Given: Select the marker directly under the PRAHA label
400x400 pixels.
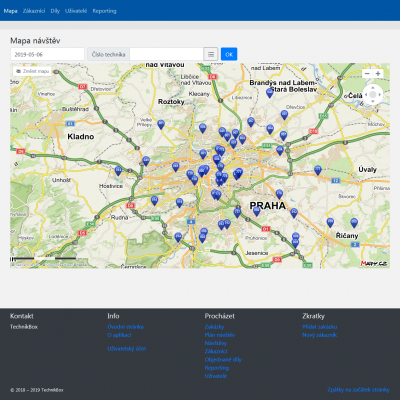Looking at the screenshot, I should pos(256,211).
